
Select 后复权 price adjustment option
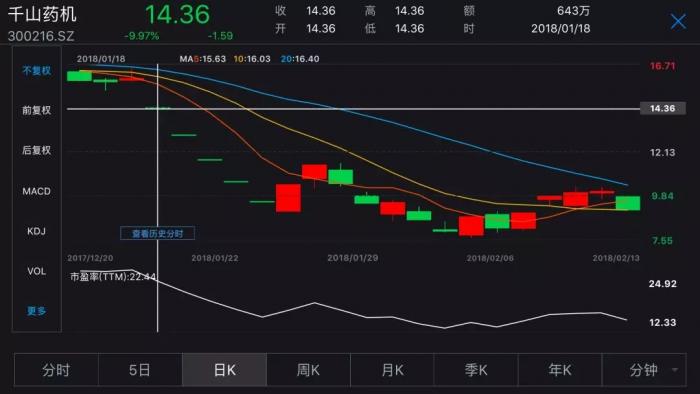pyautogui.click(x=37, y=150)
